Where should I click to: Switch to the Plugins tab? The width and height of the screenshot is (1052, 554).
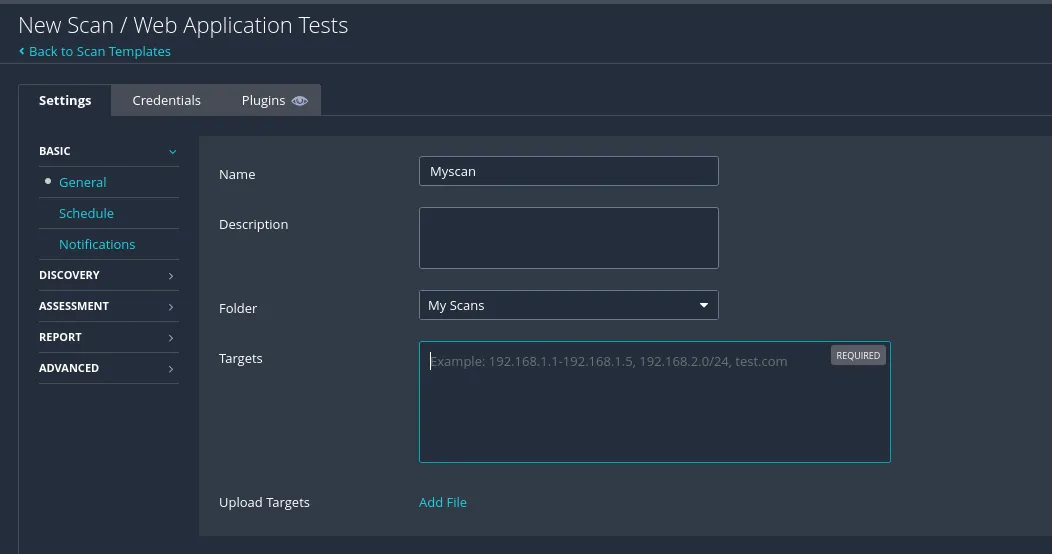263,100
